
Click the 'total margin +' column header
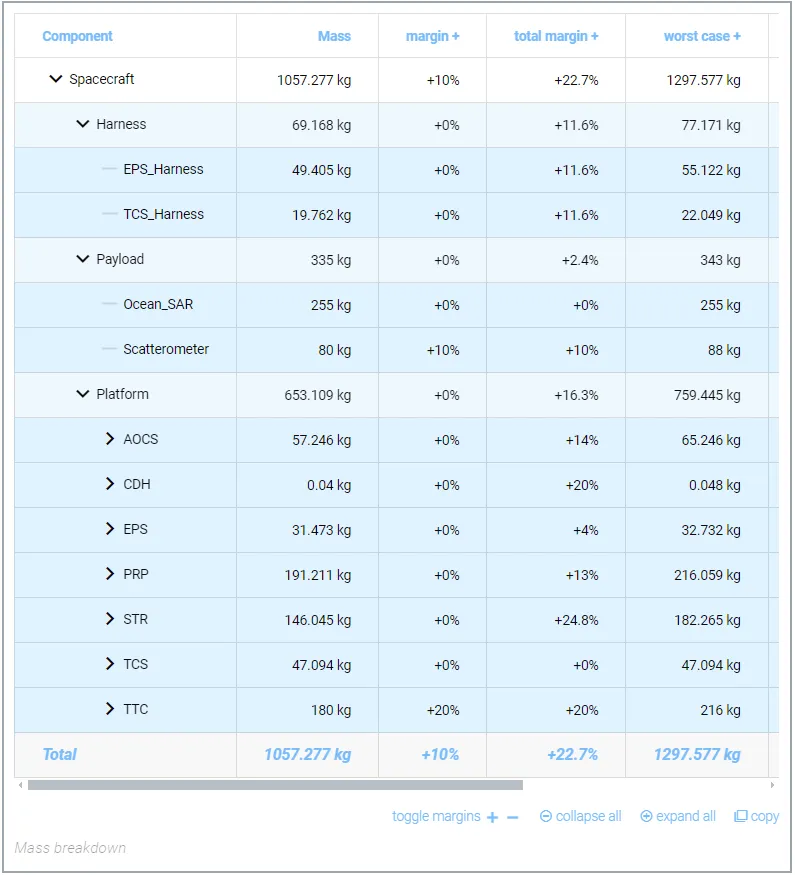point(556,36)
